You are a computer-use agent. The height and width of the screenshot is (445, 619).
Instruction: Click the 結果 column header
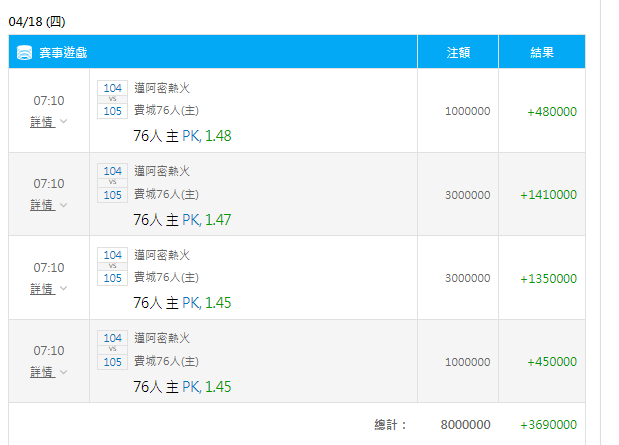(x=542, y=53)
